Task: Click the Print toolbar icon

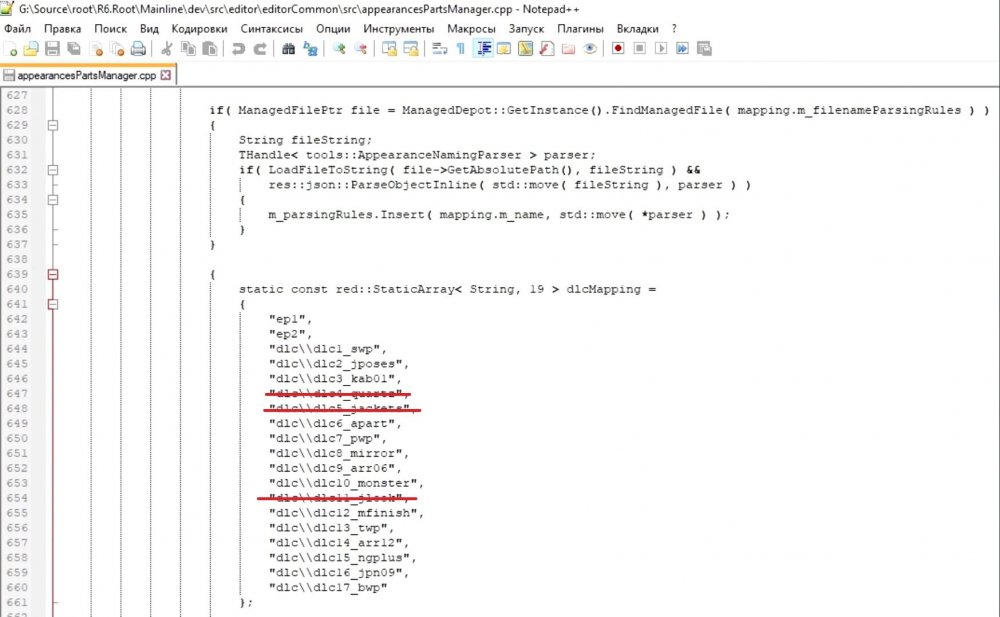Action: 138,48
